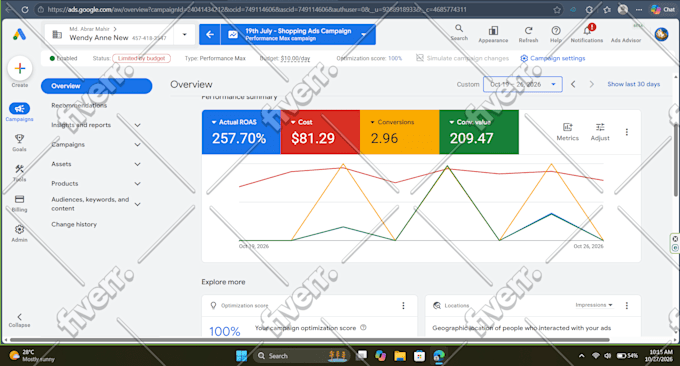Open the Goals trophy icon
The image size is (680, 366).
tap(20, 138)
